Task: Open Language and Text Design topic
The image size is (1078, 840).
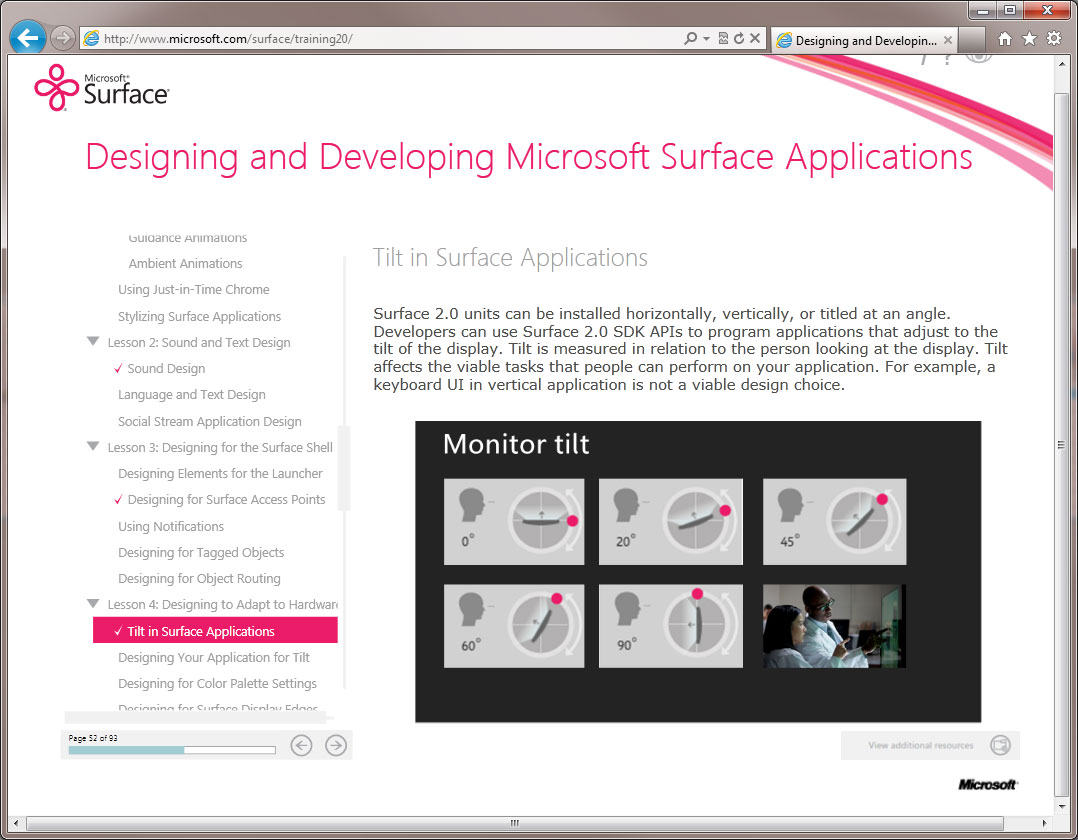Action: [192, 395]
